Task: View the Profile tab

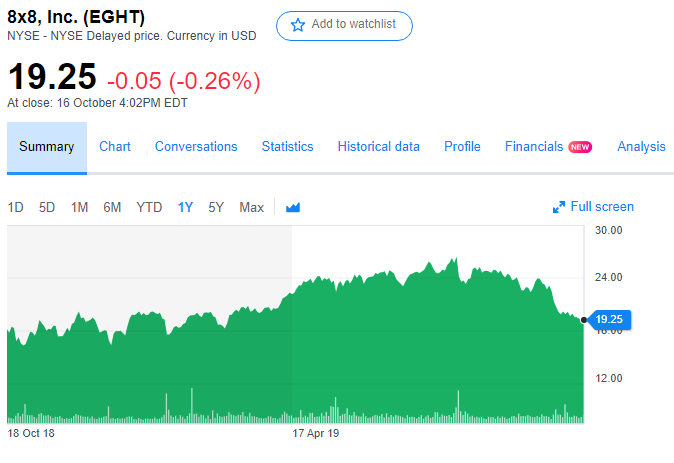Action: pyautogui.click(x=462, y=147)
